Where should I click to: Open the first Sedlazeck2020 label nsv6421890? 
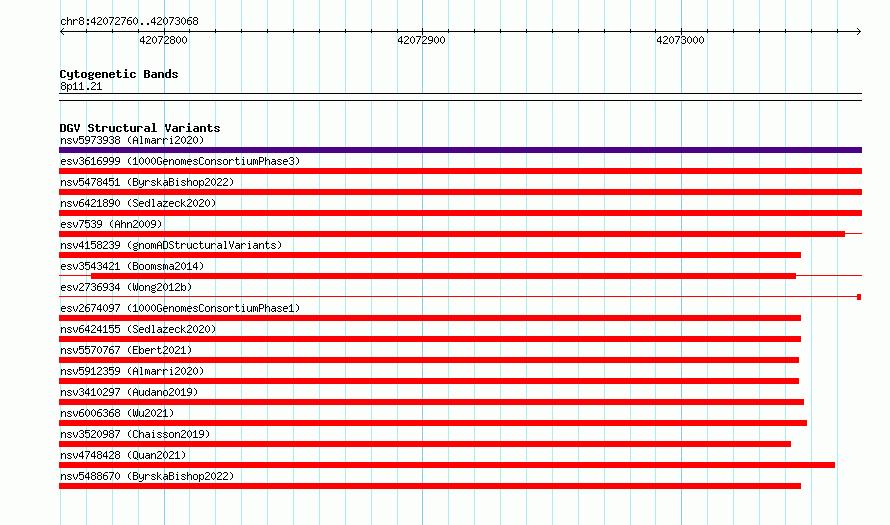(138, 203)
